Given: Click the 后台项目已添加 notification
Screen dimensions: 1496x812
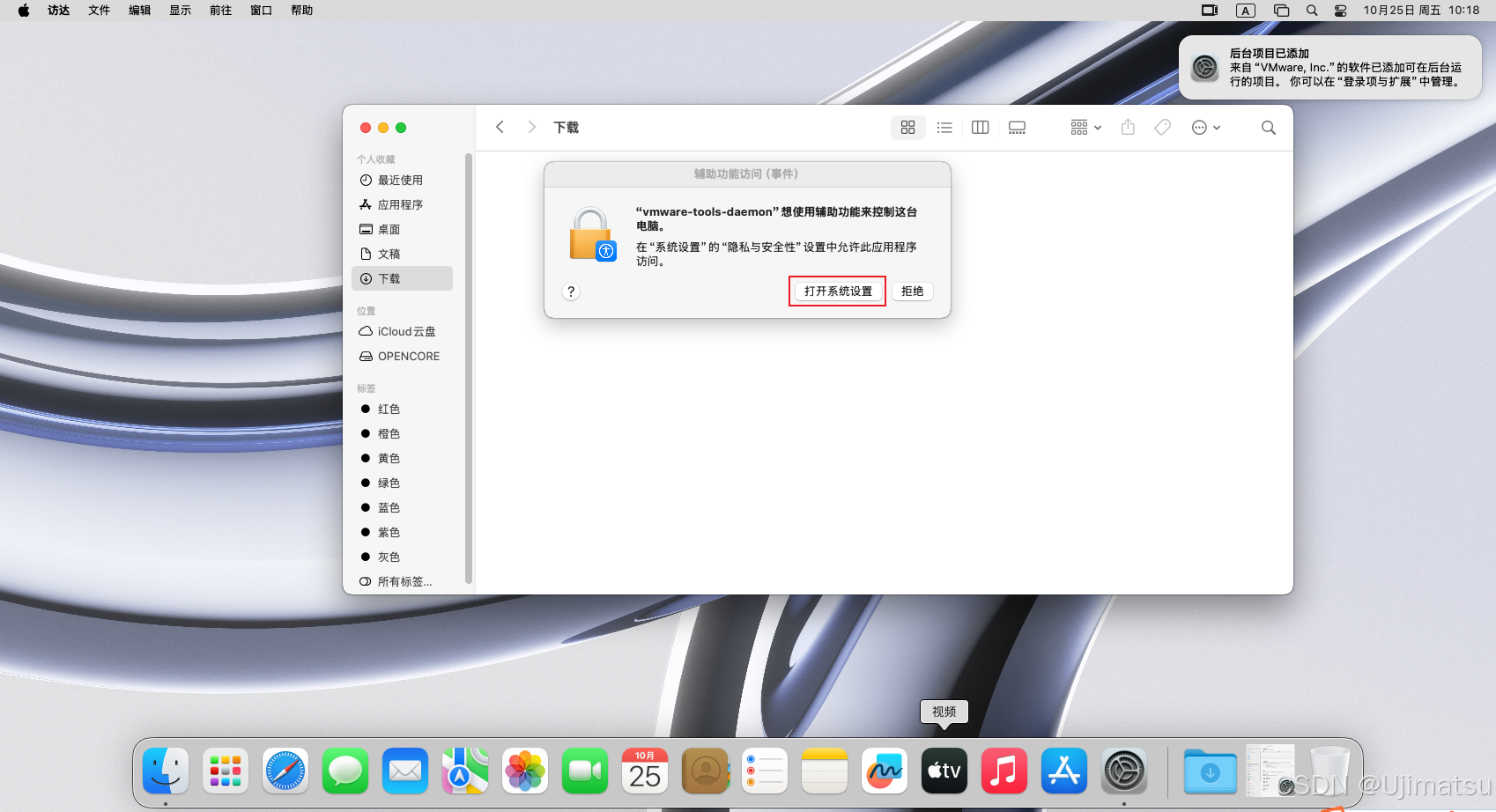Looking at the screenshot, I should click(1330, 68).
